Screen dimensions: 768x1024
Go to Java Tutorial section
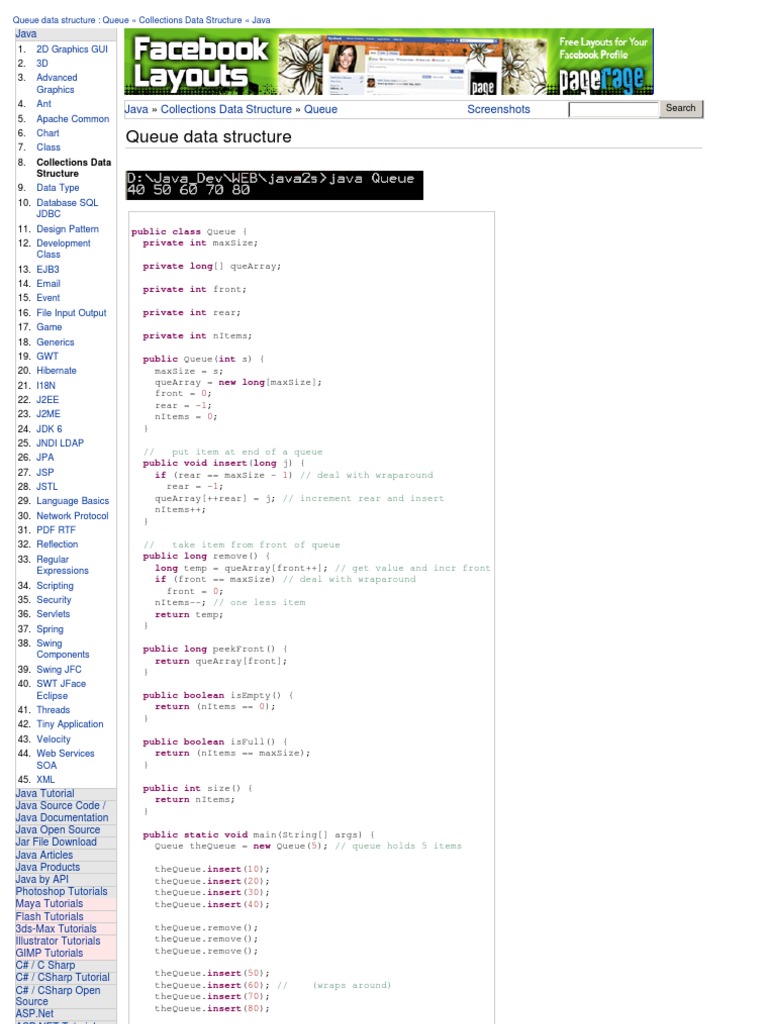click(45, 793)
